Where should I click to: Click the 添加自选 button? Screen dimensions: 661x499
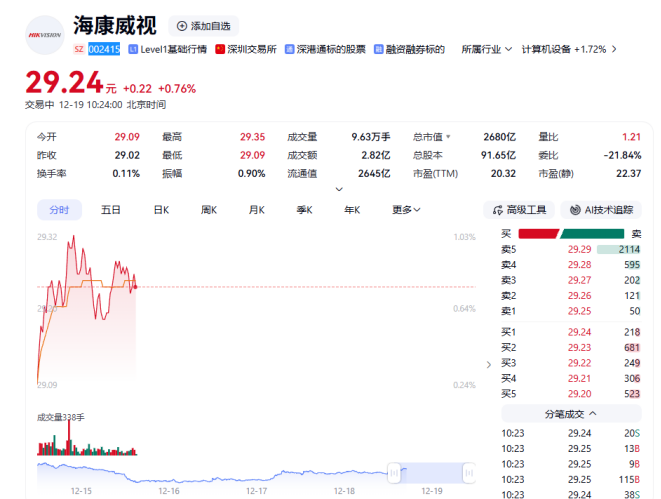(203, 25)
